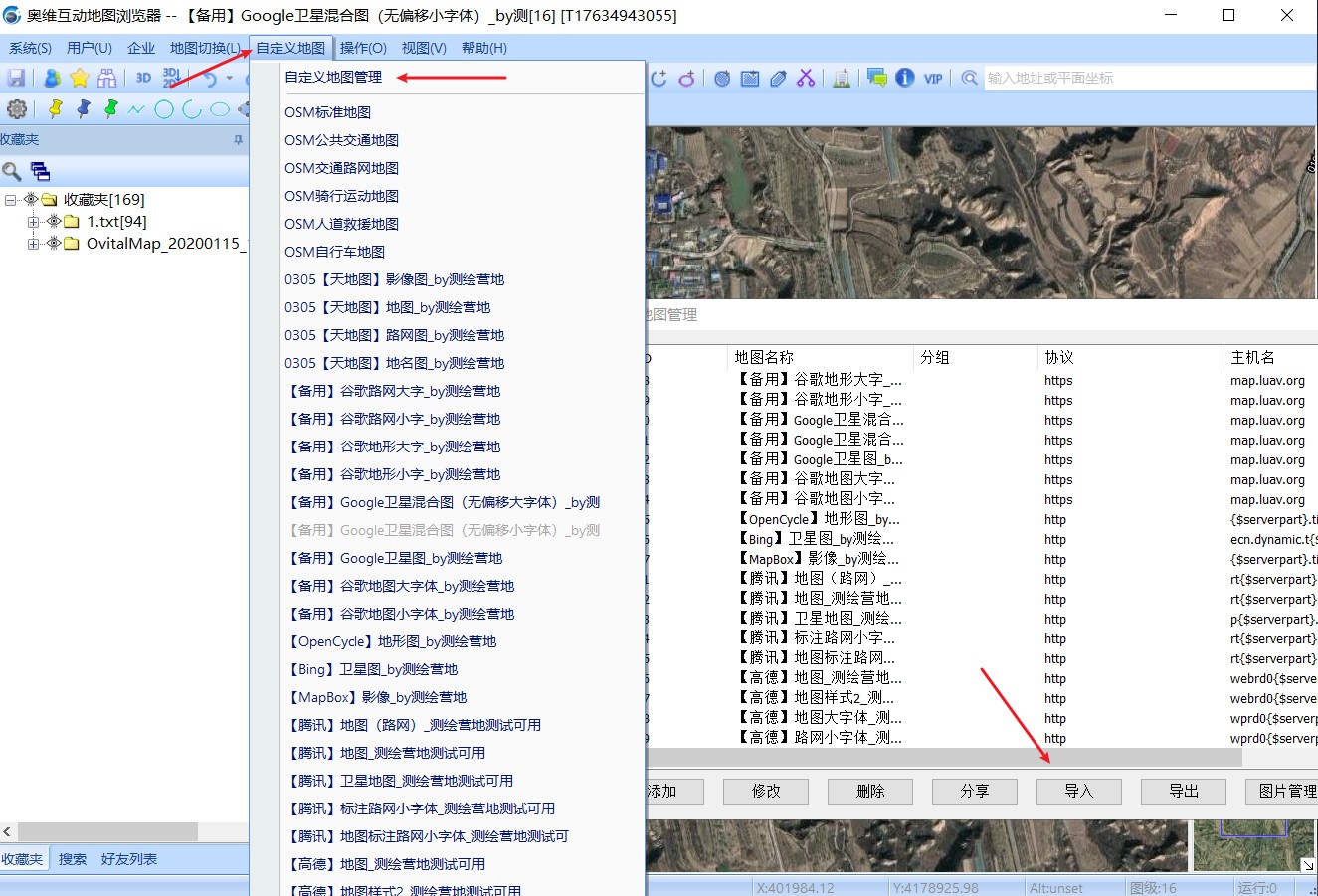Select the blue pushpin marker tool
The image size is (1318, 896).
[83, 109]
